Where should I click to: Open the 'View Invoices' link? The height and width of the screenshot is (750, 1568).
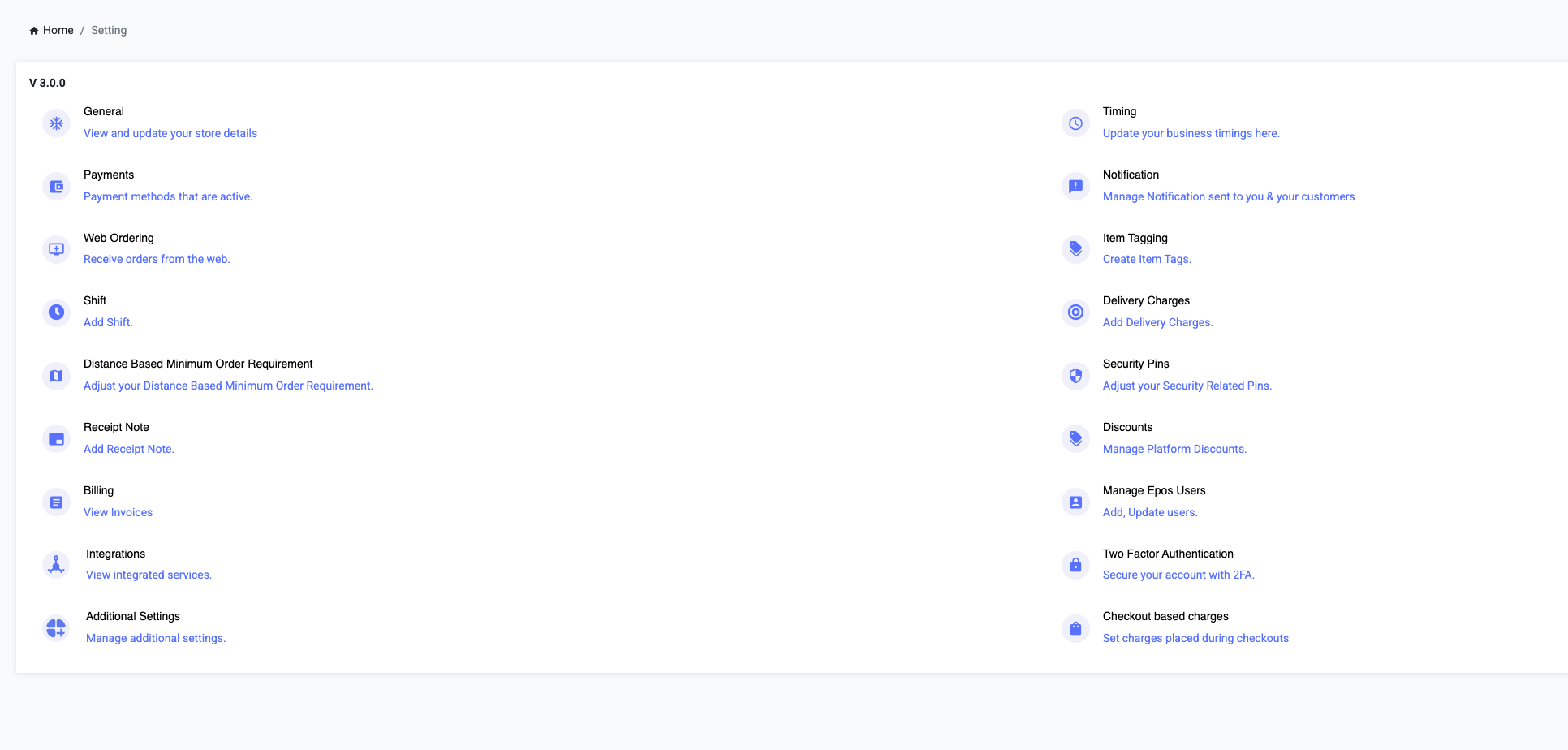point(118,512)
